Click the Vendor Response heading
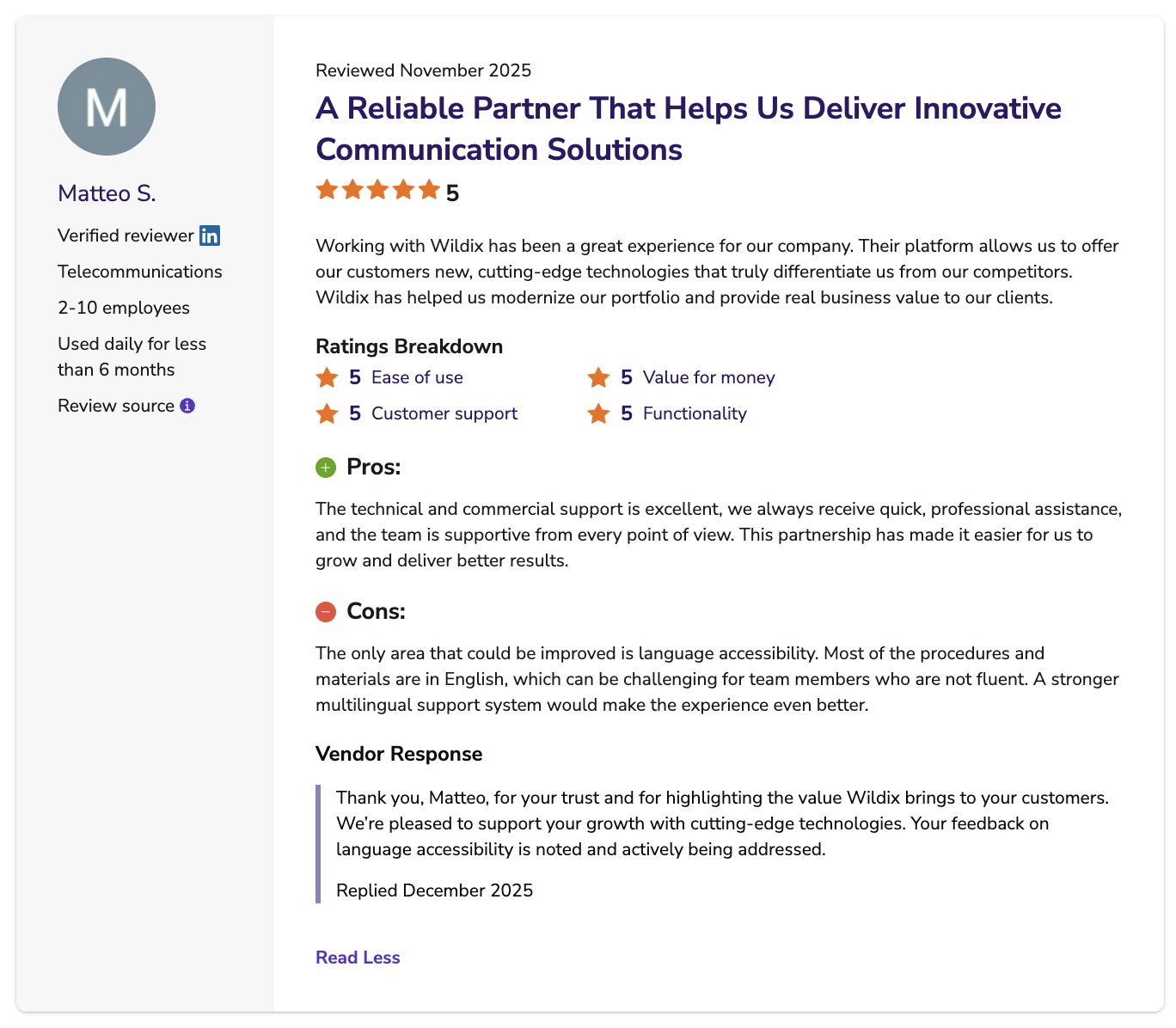 [x=399, y=754]
